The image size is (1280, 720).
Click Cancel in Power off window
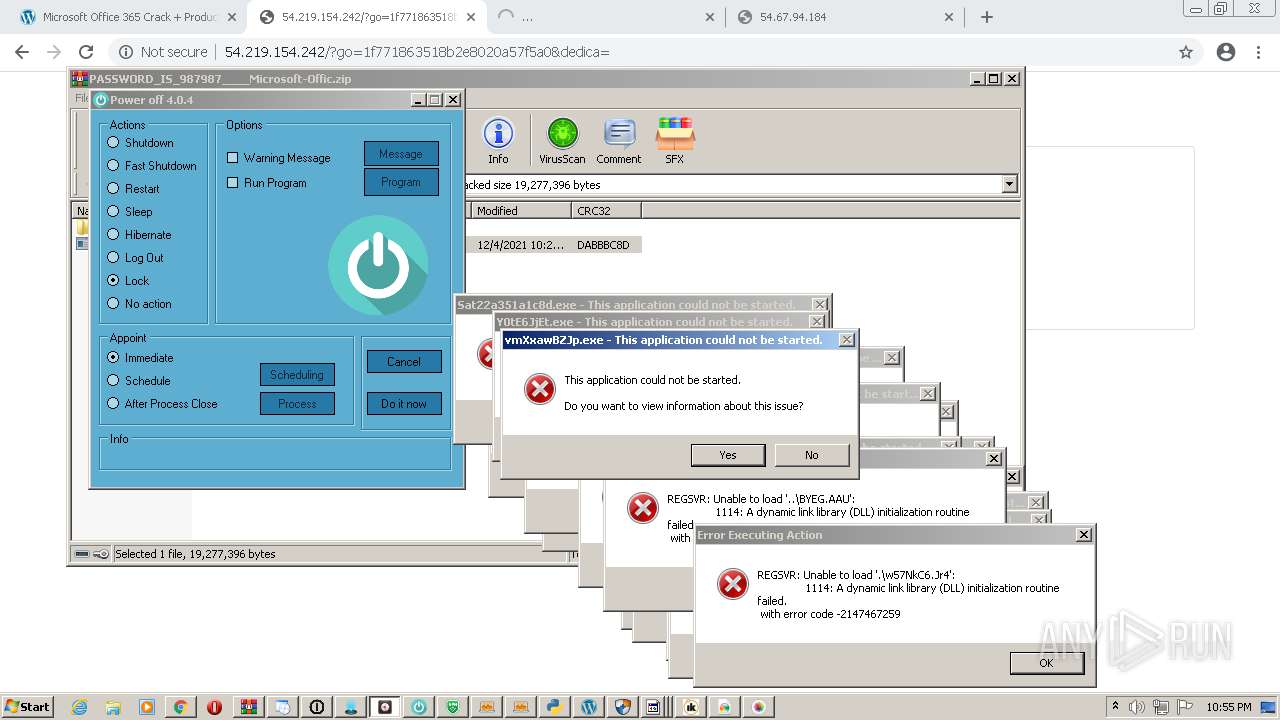pos(404,362)
